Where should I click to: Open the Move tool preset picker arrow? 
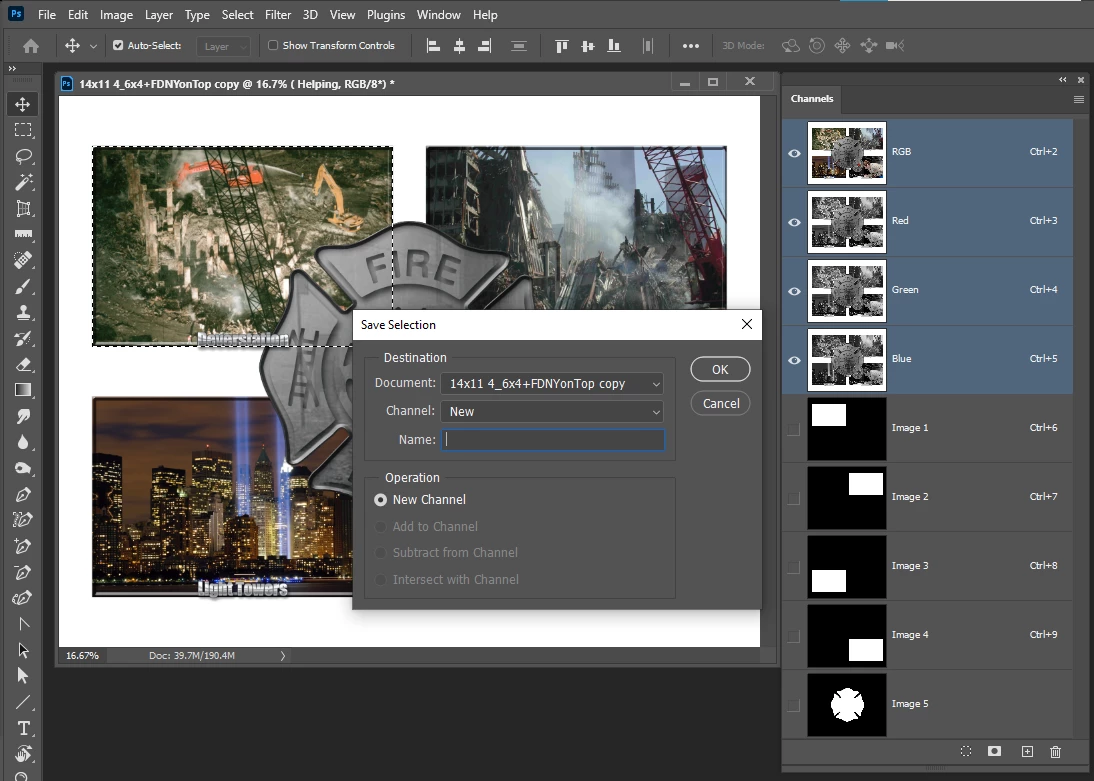click(93, 46)
